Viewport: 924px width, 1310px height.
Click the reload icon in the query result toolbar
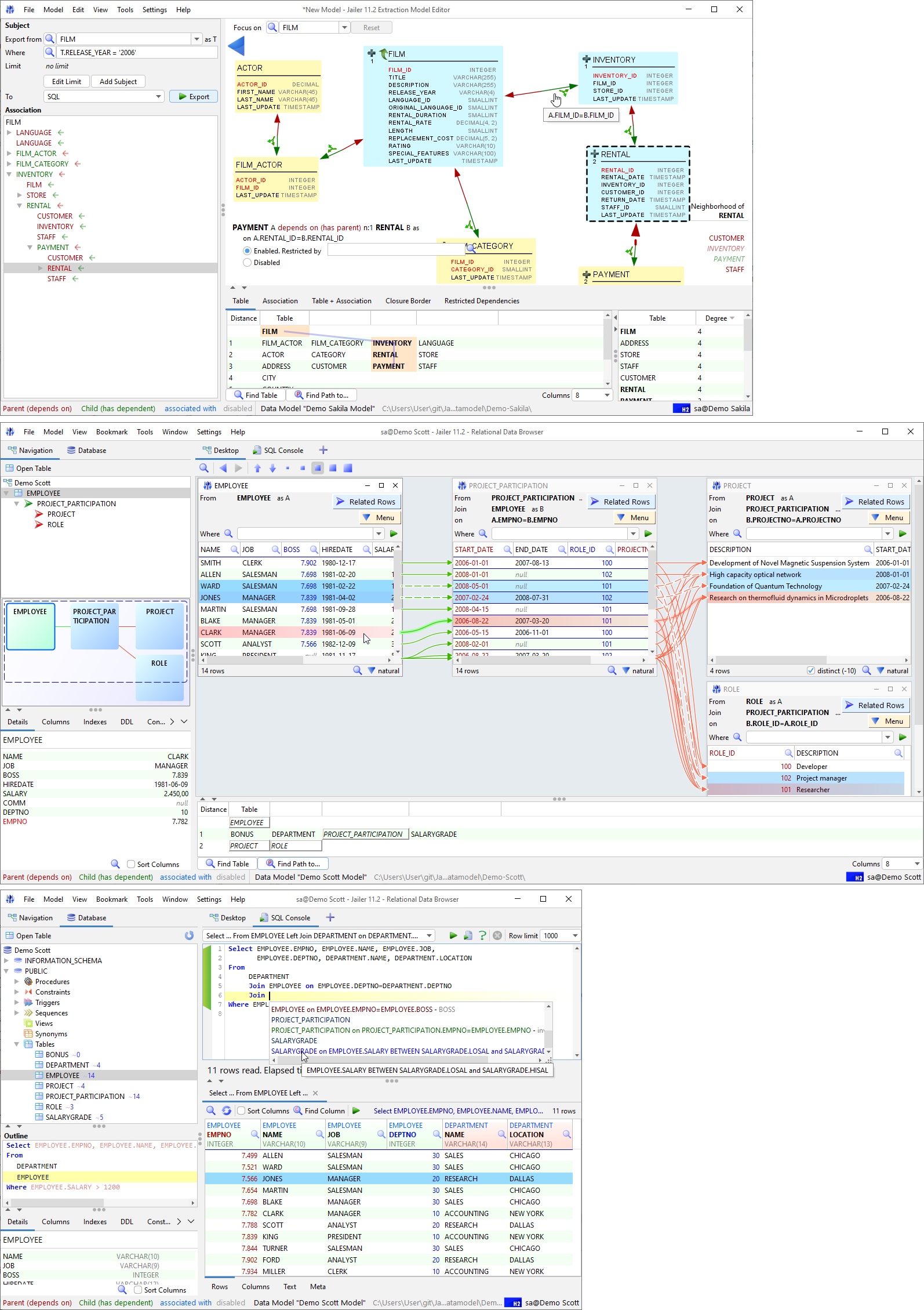coord(227,1111)
